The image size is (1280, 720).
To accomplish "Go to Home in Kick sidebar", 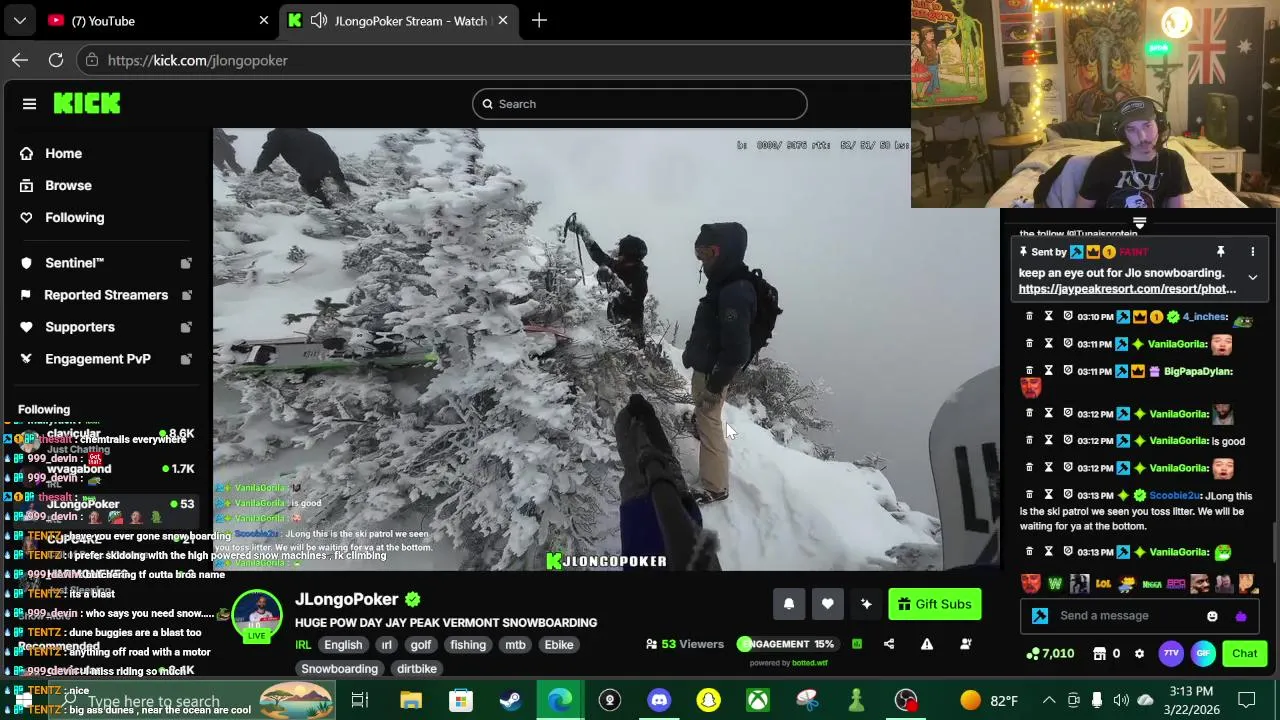I will pos(63,153).
